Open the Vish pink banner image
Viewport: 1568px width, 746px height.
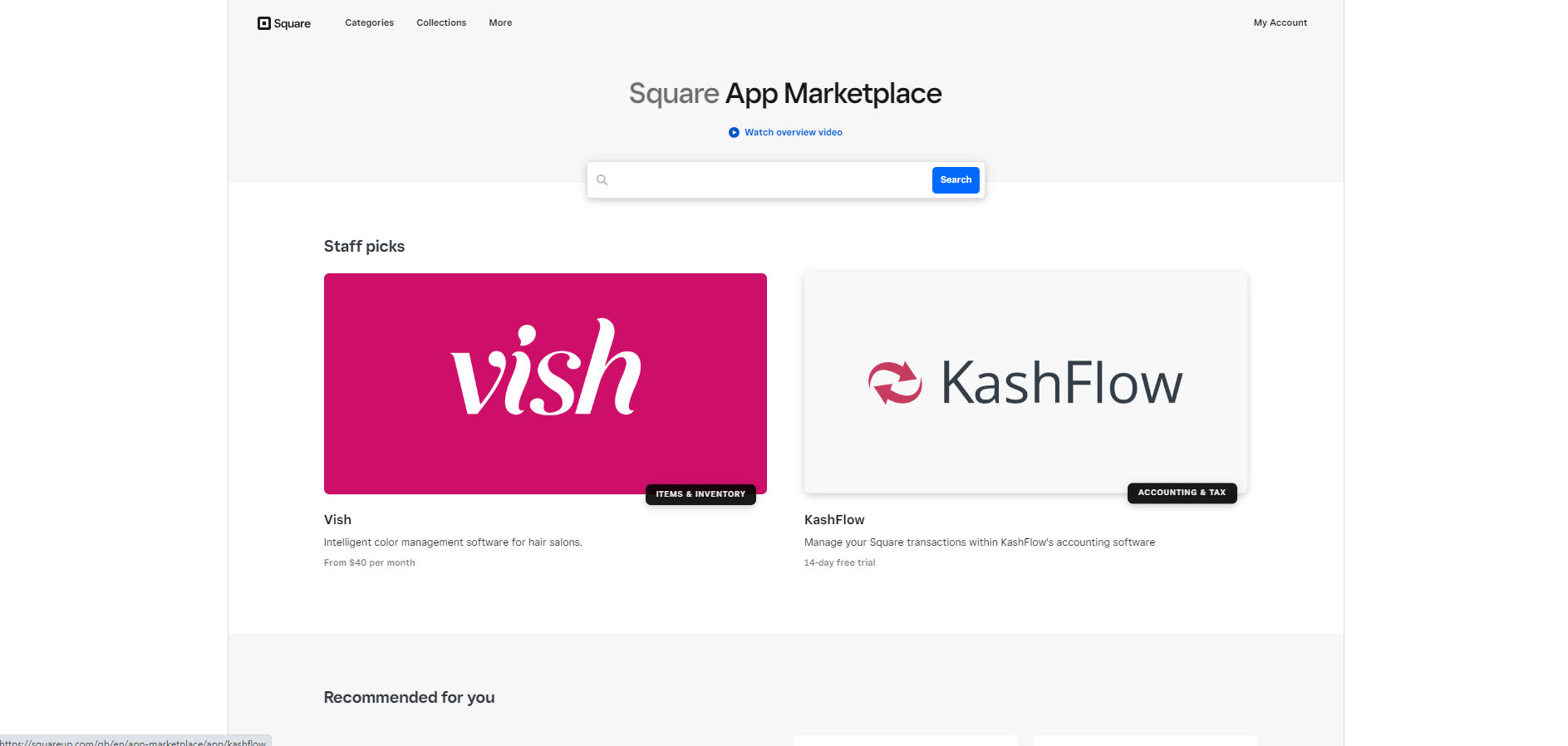[x=545, y=384]
